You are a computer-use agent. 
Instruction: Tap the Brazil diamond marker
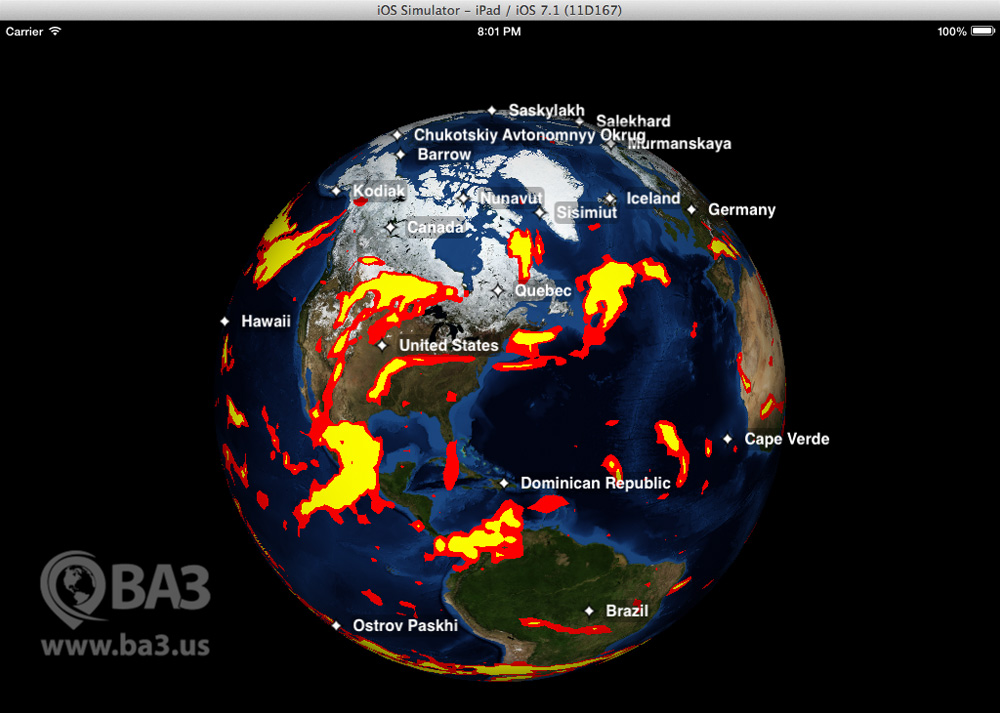click(590, 611)
